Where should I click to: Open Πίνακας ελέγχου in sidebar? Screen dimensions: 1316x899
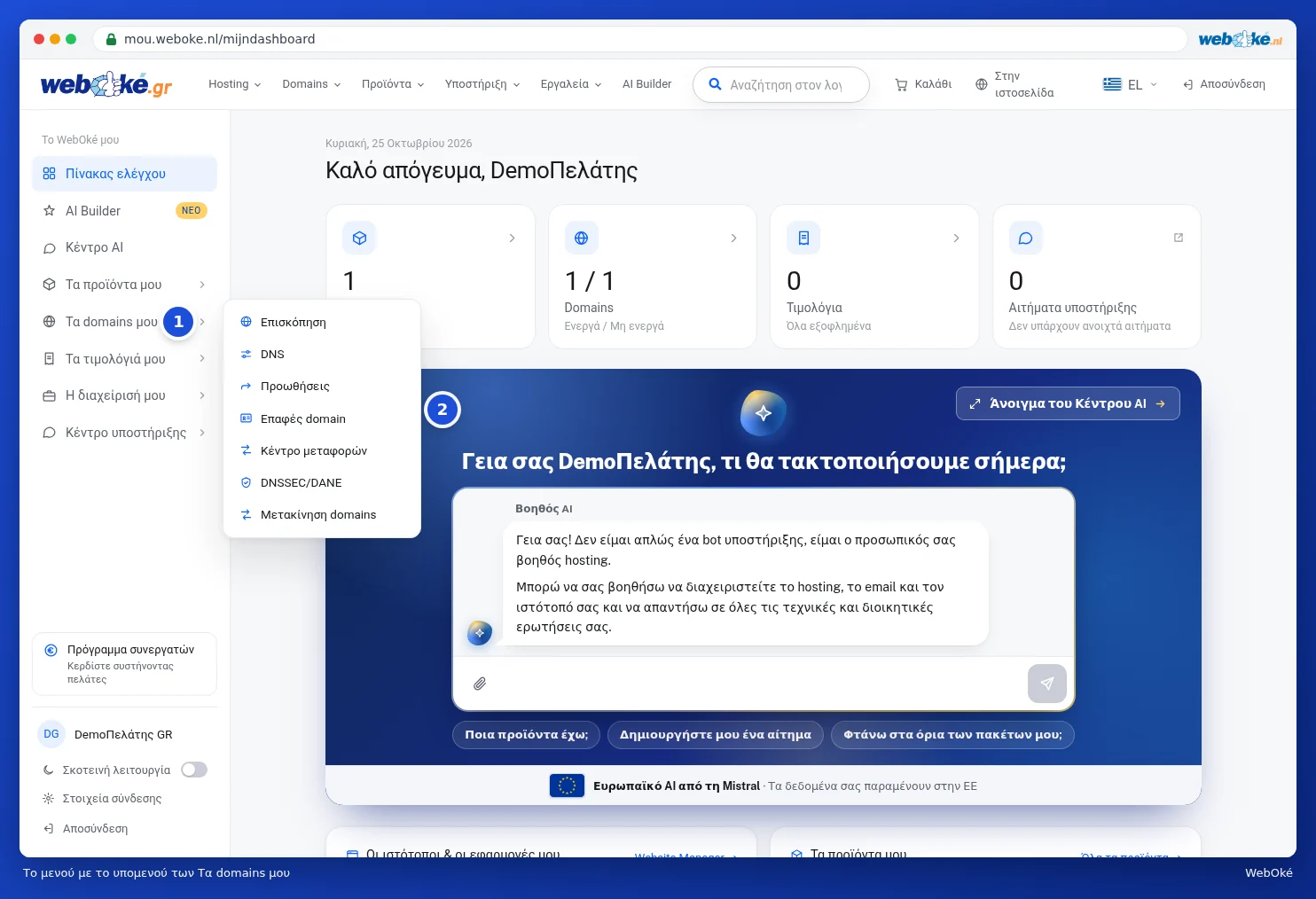pos(124,174)
